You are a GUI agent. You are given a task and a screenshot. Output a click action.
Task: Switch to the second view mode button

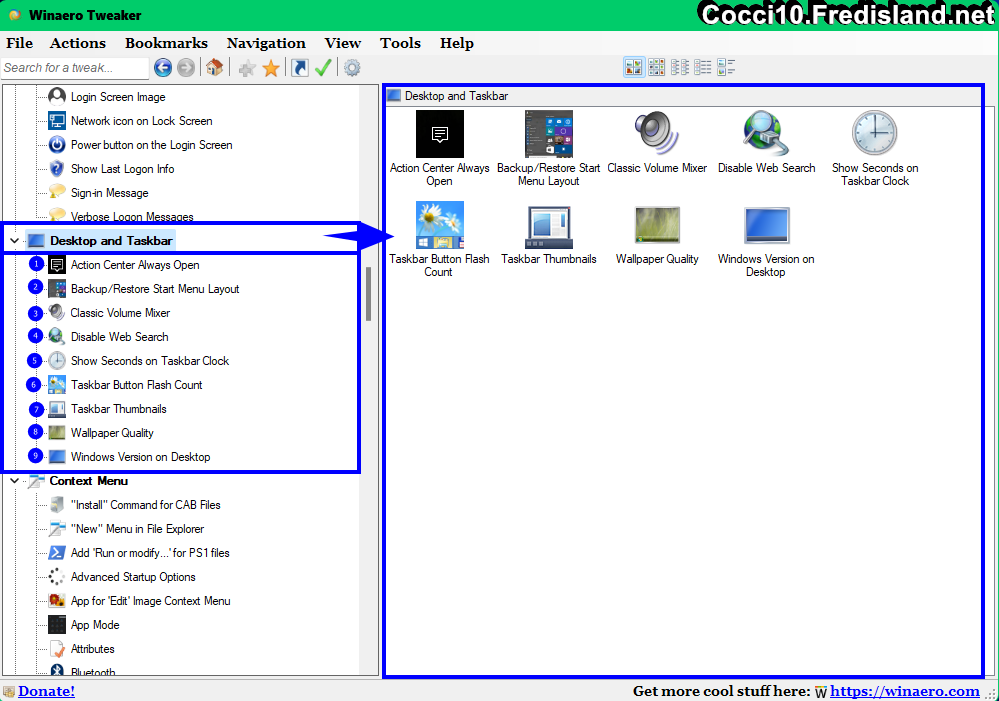(x=657, y=67)
